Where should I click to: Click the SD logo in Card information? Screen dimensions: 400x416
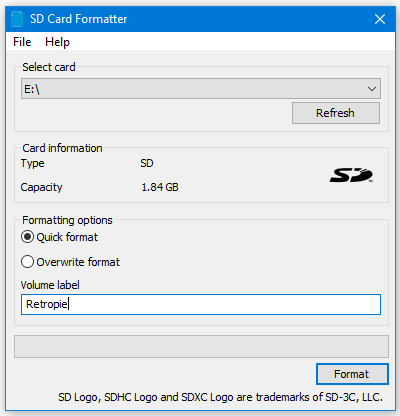351,175
